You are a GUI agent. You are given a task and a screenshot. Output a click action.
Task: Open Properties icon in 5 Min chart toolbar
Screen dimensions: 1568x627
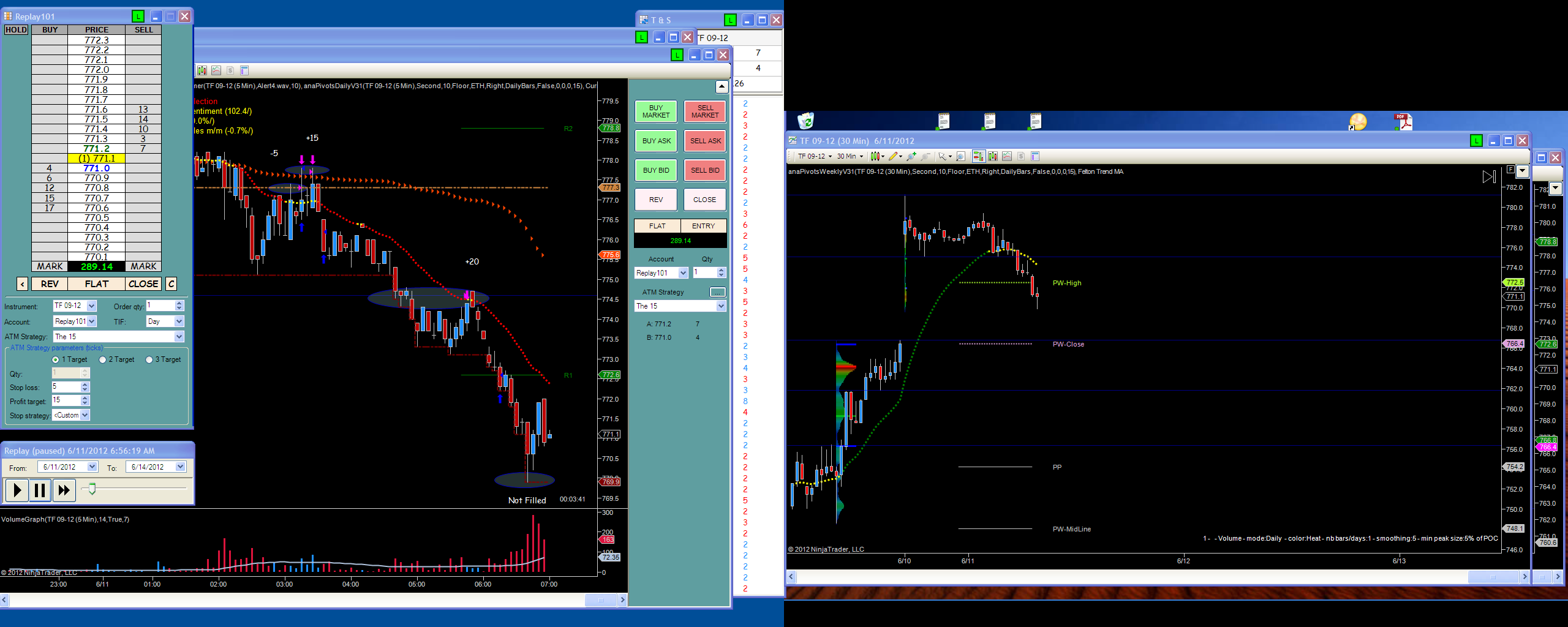pos(244,70)
